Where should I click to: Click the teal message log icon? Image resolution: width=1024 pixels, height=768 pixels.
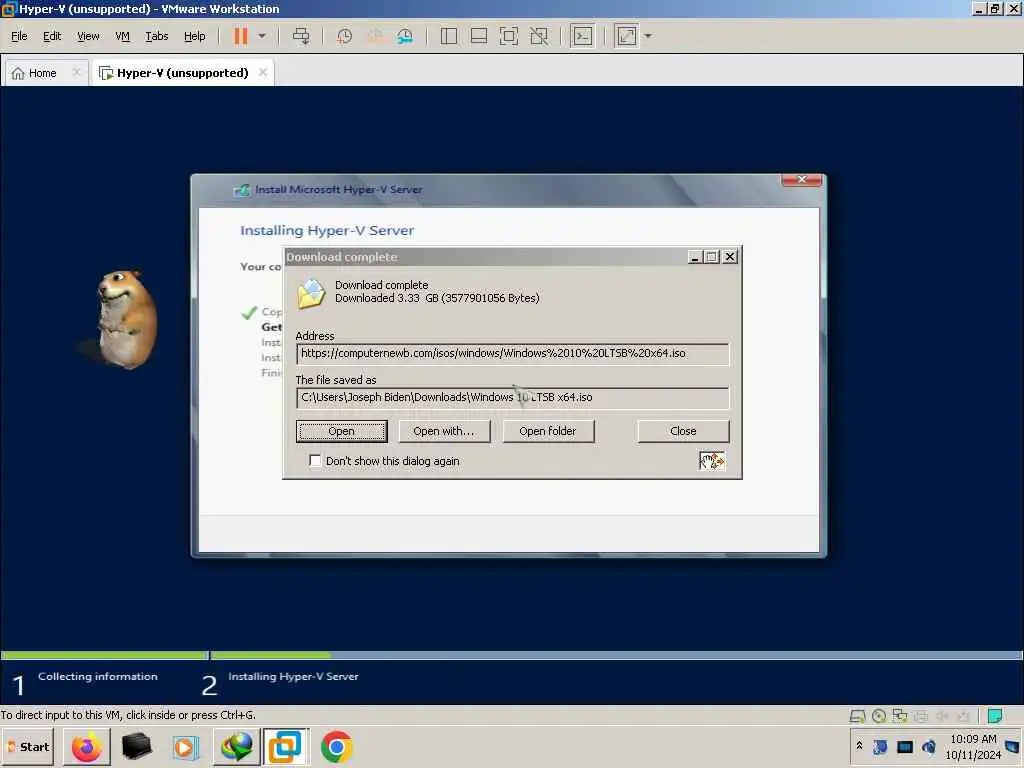995,716
